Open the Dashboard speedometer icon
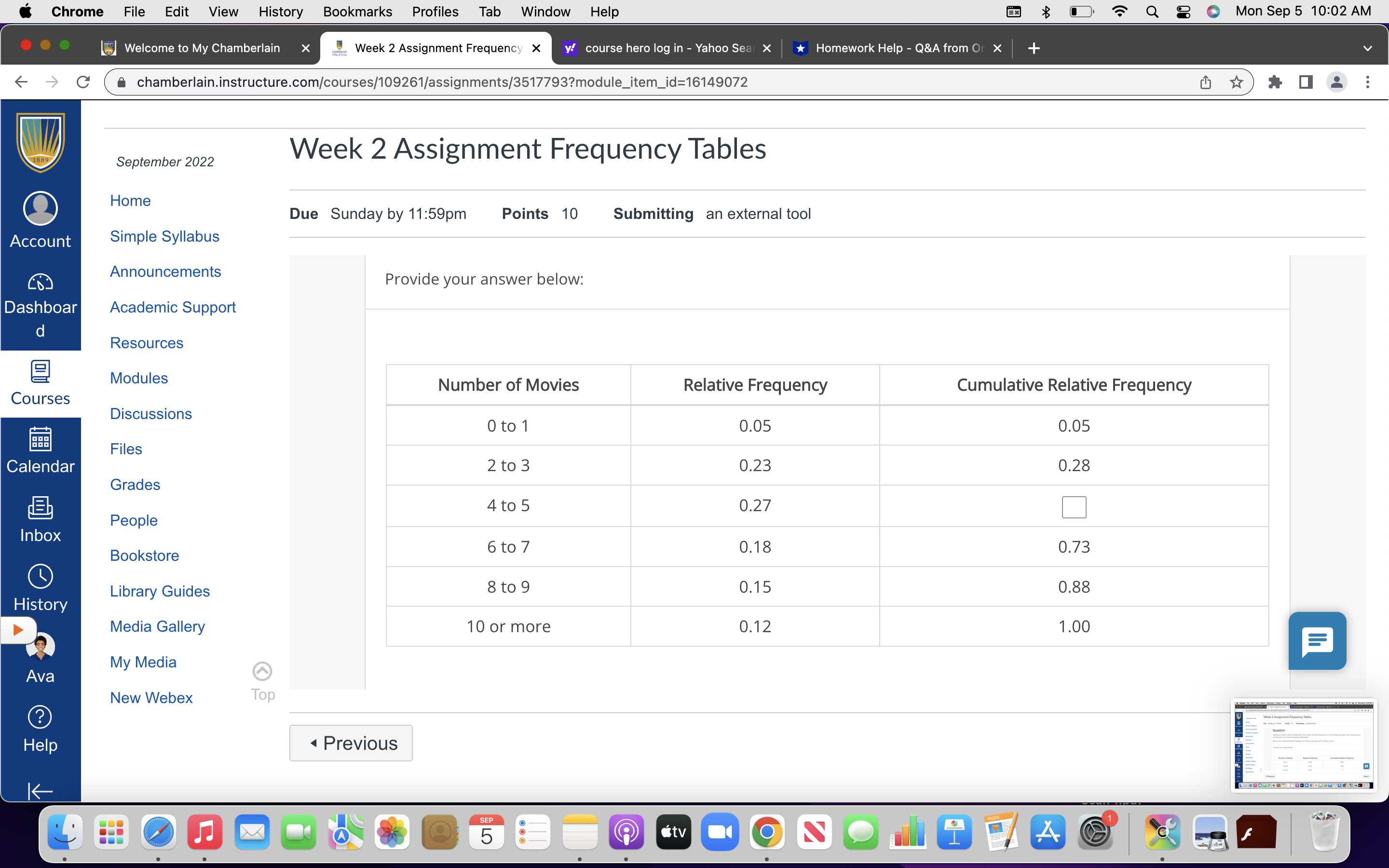Image resolution: width=1389 pixels, height=868 pixels. click(40, 283)
